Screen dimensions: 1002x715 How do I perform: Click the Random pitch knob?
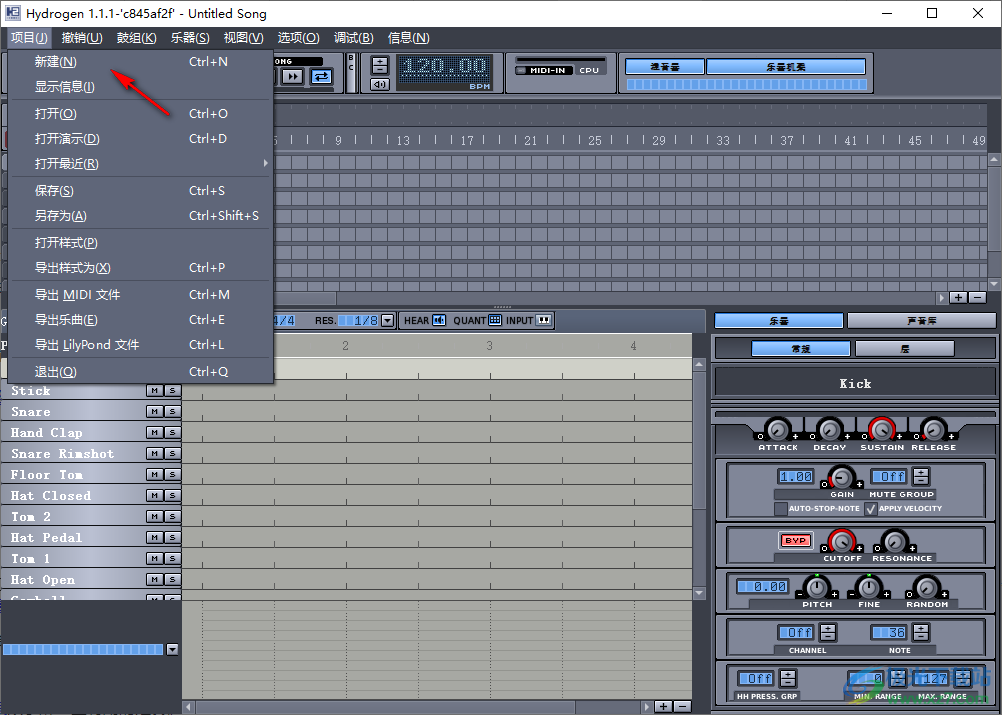click(x=926, y=587)
